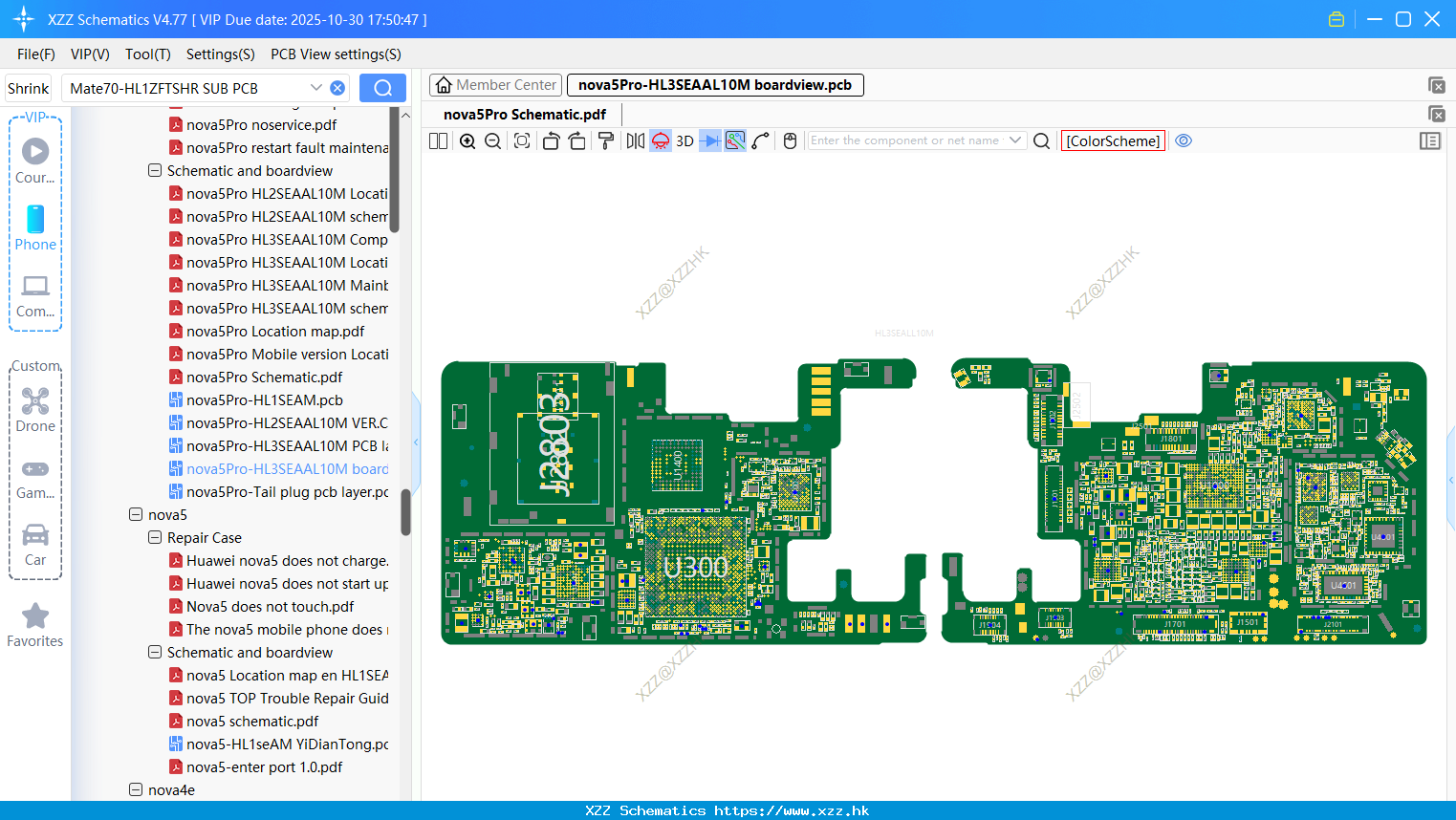Screen dimensions: 1456x820
Task: Clear the Mate70 search text
Action: pyautogui.click(x=337, y=88)
